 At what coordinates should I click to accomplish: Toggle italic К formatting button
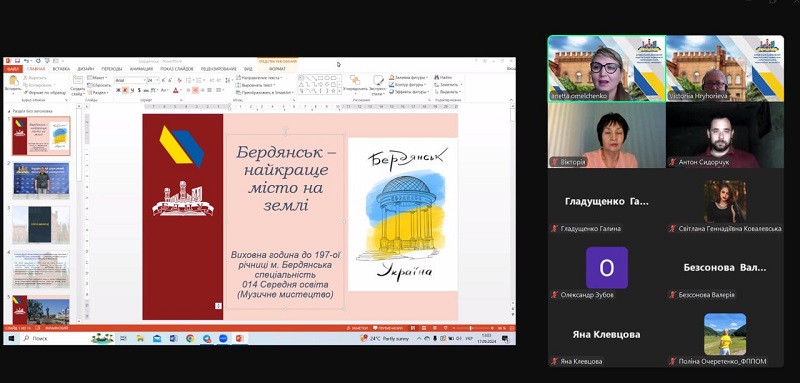[x=125, y=90]
